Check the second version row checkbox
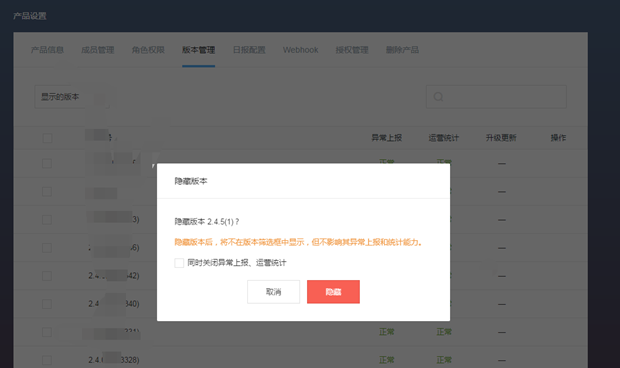This screenshot has height=368, width=620. coord(47,192)
